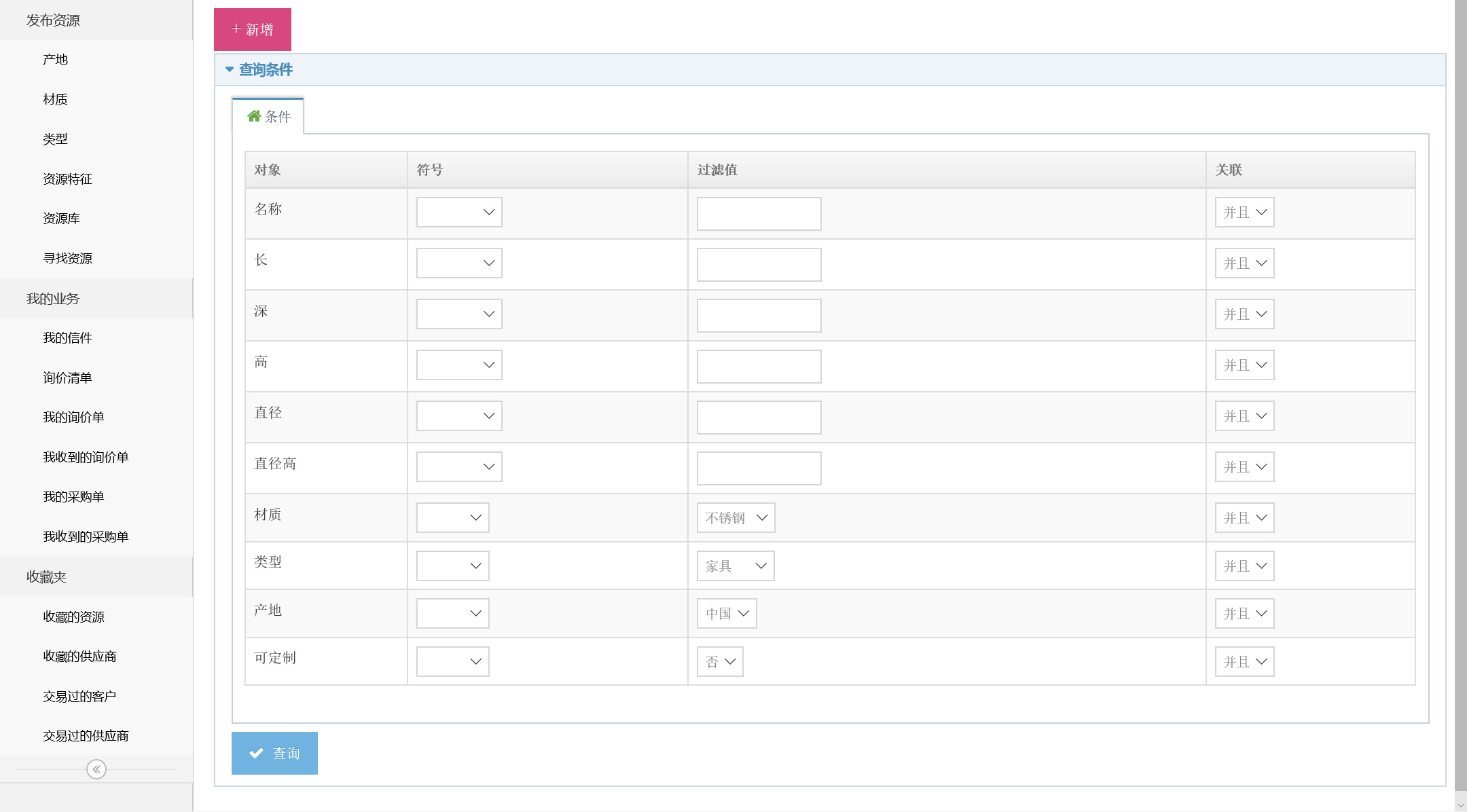This screenshot has width=1467, height=812.
Task: Open the 符号 dropdown for 高 row
Action: pos(459,365)
